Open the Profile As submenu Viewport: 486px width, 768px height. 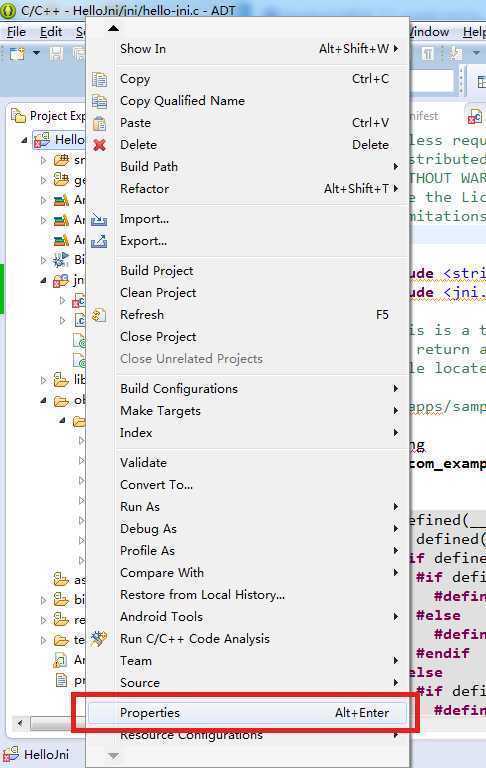(x=248, y=551)
